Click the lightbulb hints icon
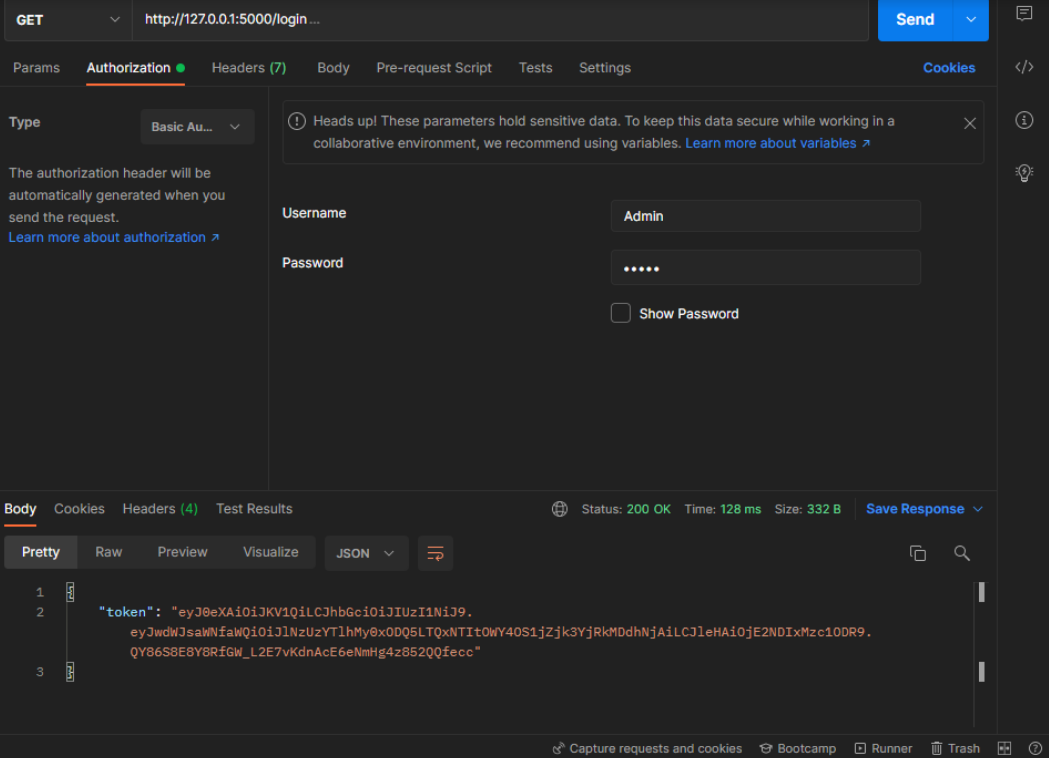 click(1024, 172)
